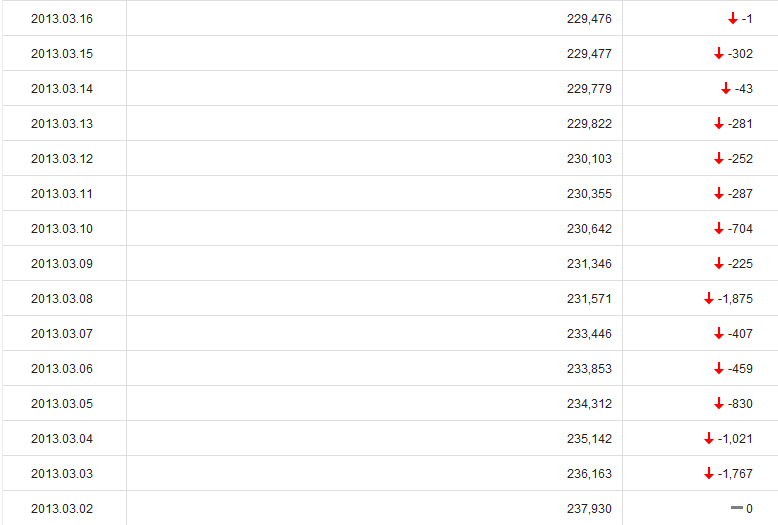Click the red down arrow beside -704
This screenshot has height=525, width=778.
click(718, 229)
